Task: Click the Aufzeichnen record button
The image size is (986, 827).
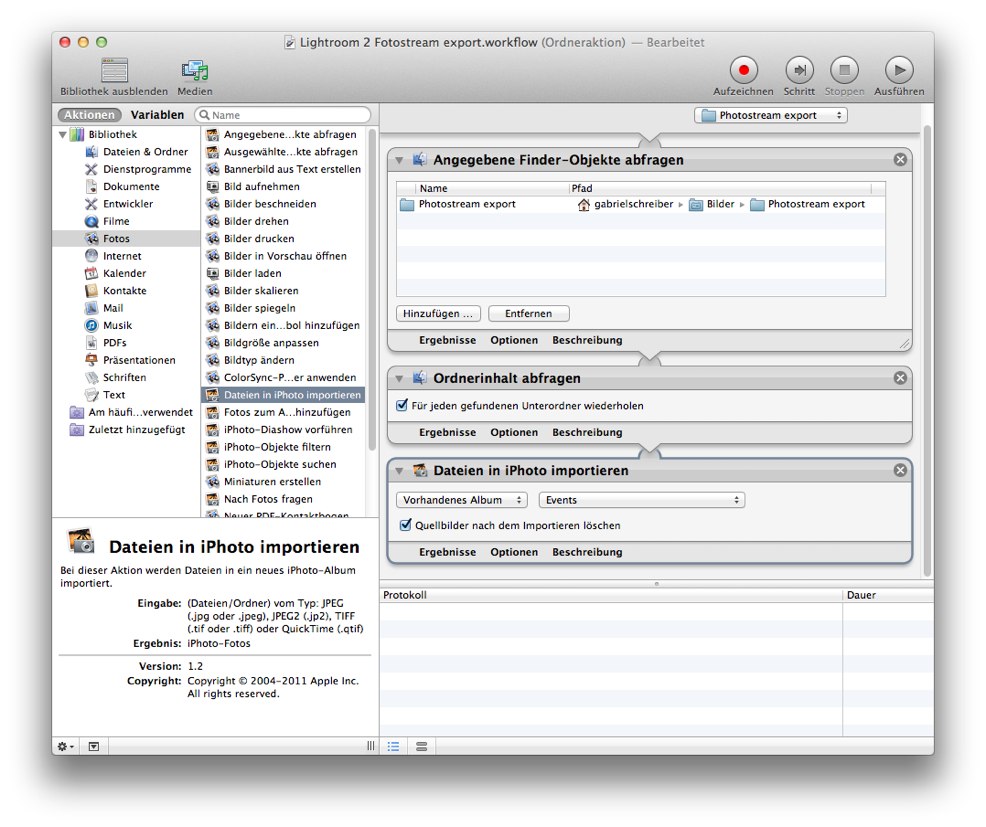Action: 743,70
